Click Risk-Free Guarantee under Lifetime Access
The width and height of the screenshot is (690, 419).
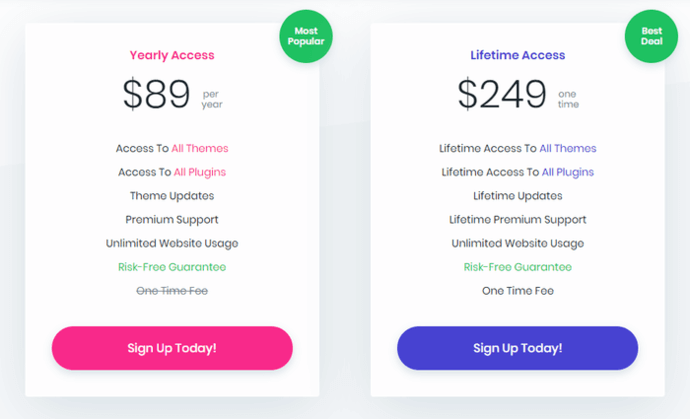click(517, 267)
